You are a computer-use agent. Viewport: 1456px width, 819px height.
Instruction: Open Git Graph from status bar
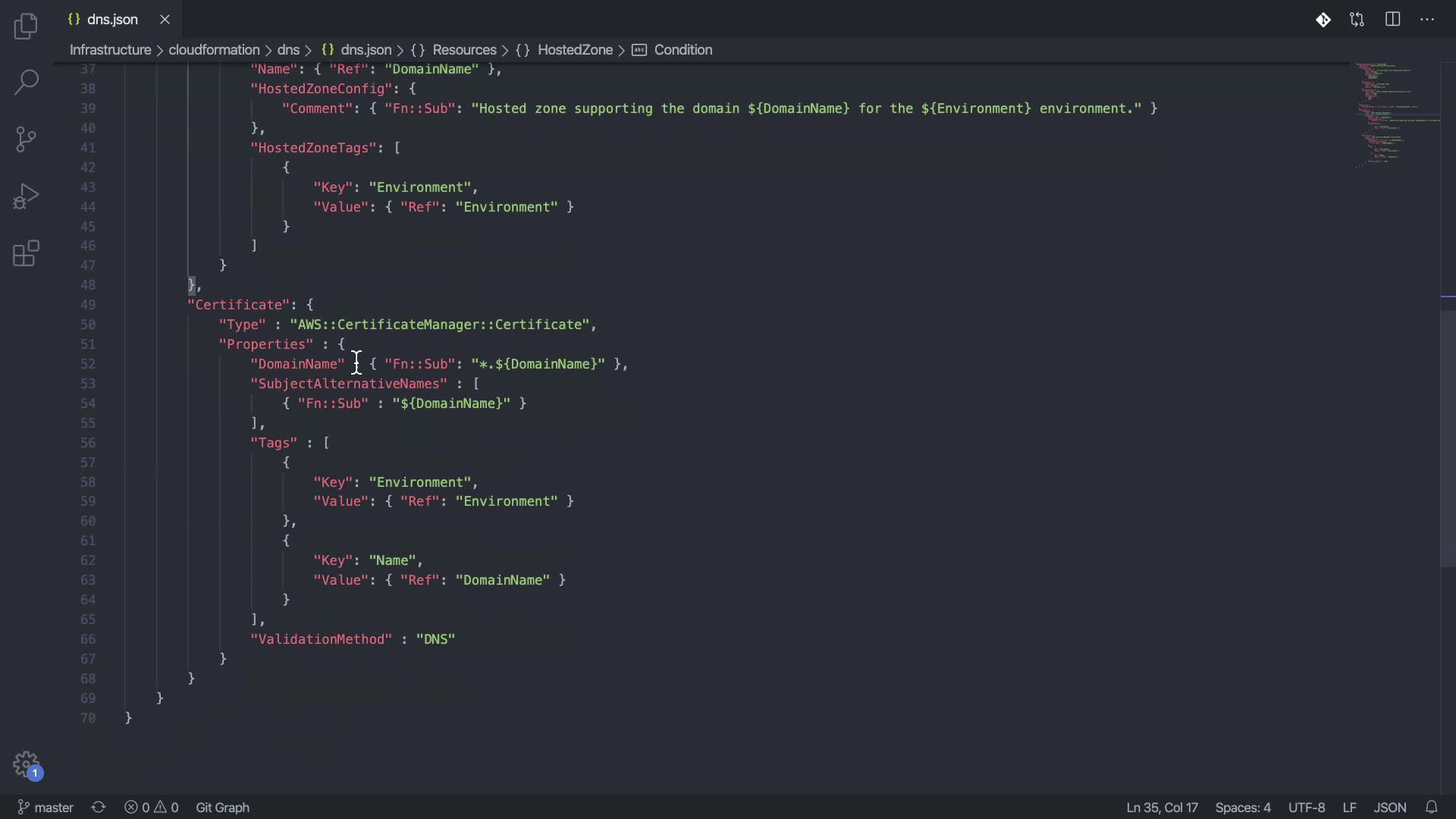tap(222, 808)
